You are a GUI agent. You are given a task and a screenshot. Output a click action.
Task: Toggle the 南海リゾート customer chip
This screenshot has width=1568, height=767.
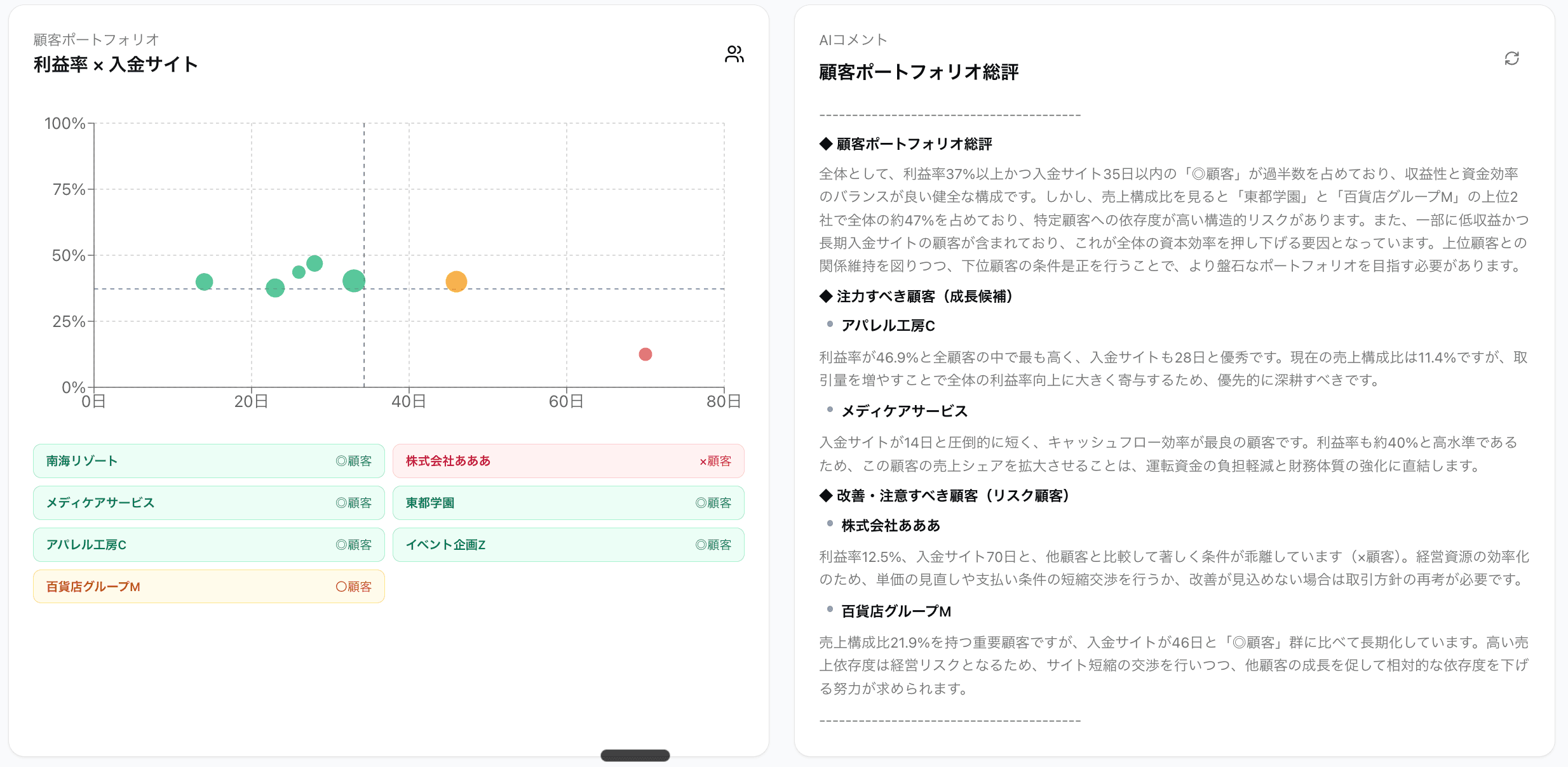coord(208,461)
